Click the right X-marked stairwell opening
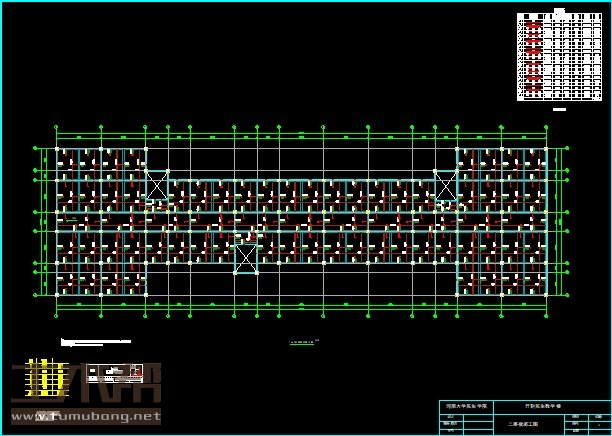This screenshot has height=436, width=612. pyautogui.click(x=445, y=185)
